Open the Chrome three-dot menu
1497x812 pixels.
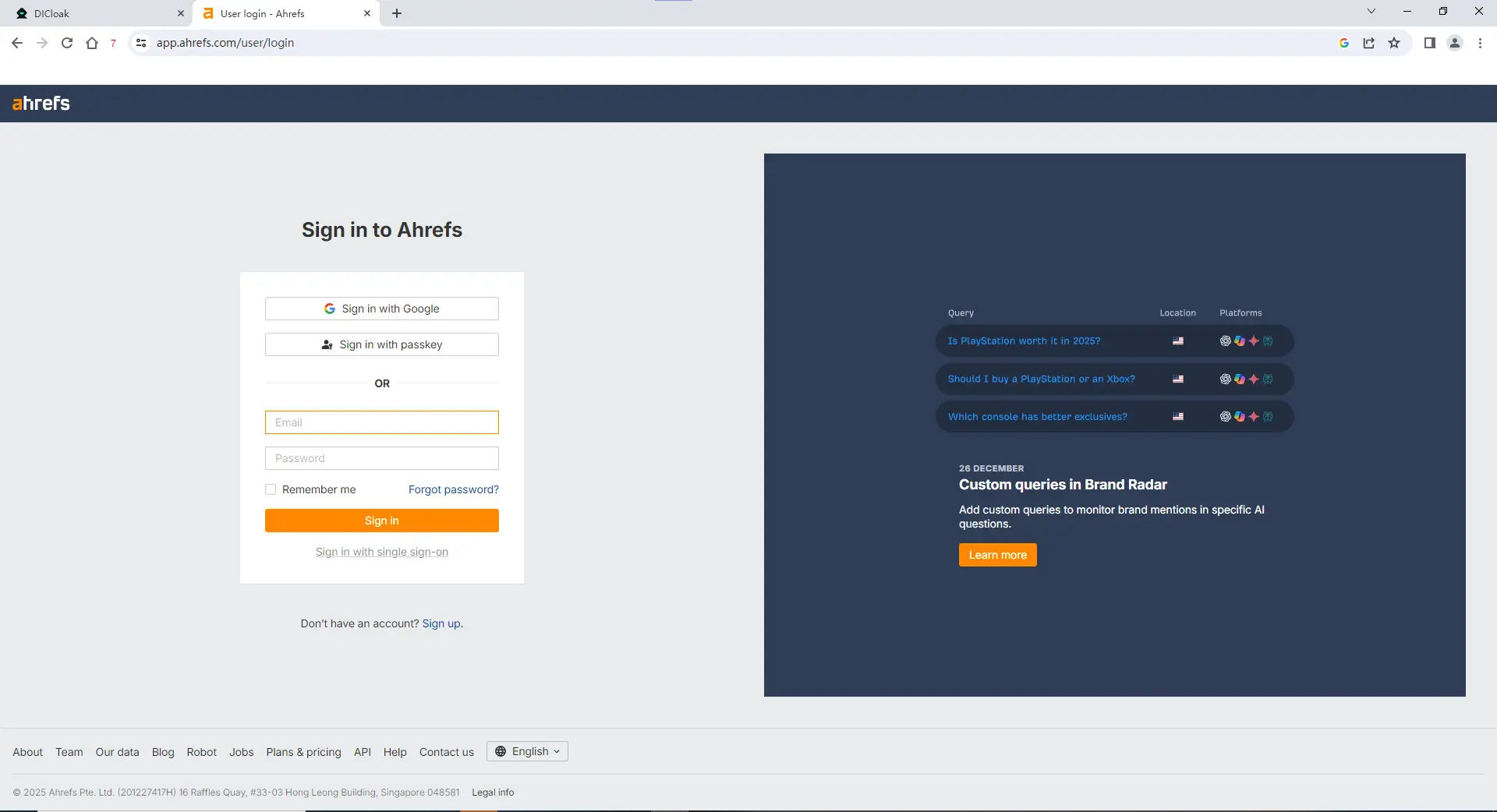click(1480, 43)
